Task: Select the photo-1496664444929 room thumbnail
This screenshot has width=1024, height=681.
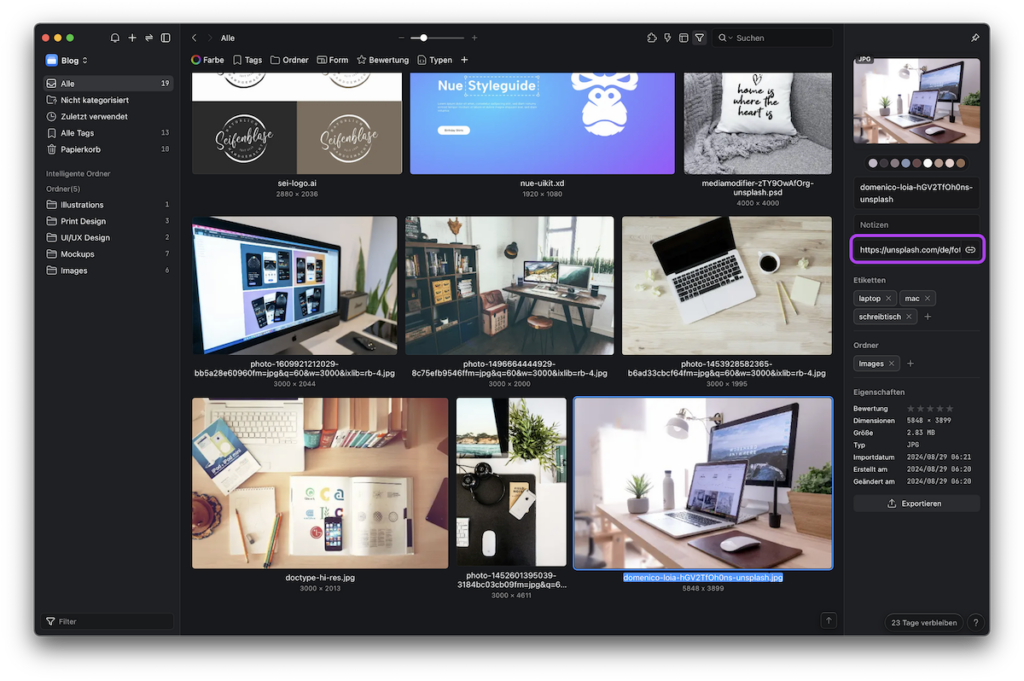Action: [x=509, y=285]
